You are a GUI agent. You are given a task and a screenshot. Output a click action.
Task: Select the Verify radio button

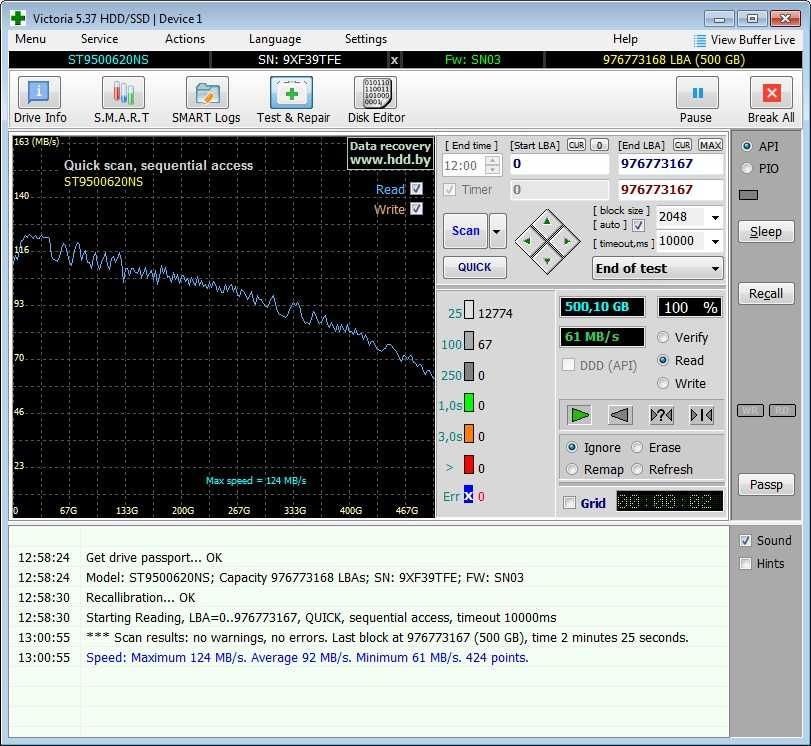663,337
